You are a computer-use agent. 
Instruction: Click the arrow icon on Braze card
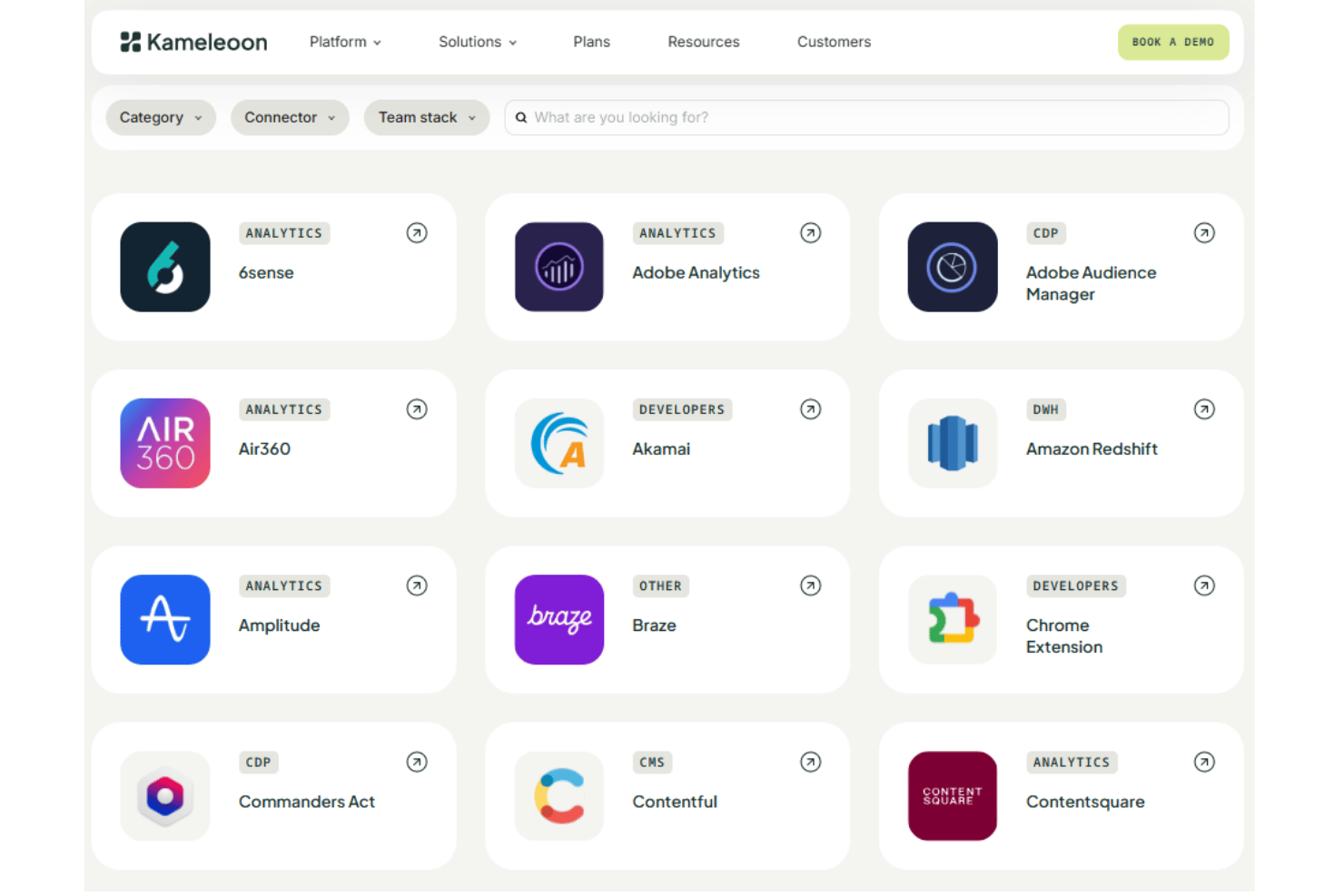811,586
